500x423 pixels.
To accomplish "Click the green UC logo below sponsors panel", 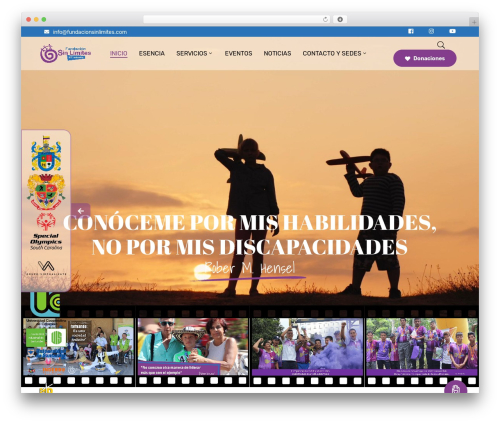I will pos(45,304).
